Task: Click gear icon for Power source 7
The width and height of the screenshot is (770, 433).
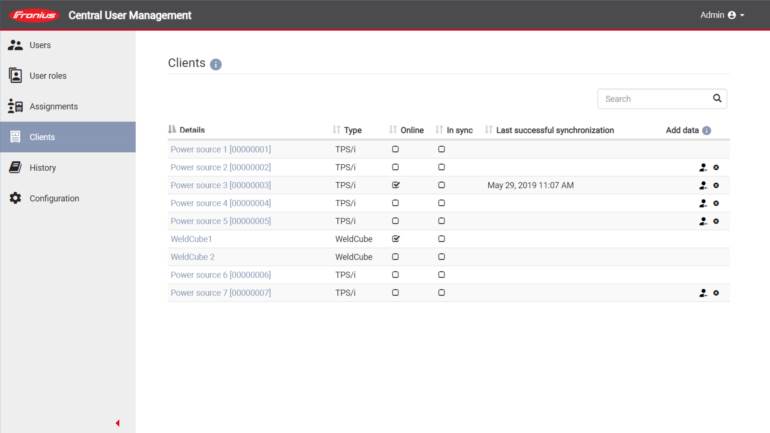Action: click(x=716, y=294)
